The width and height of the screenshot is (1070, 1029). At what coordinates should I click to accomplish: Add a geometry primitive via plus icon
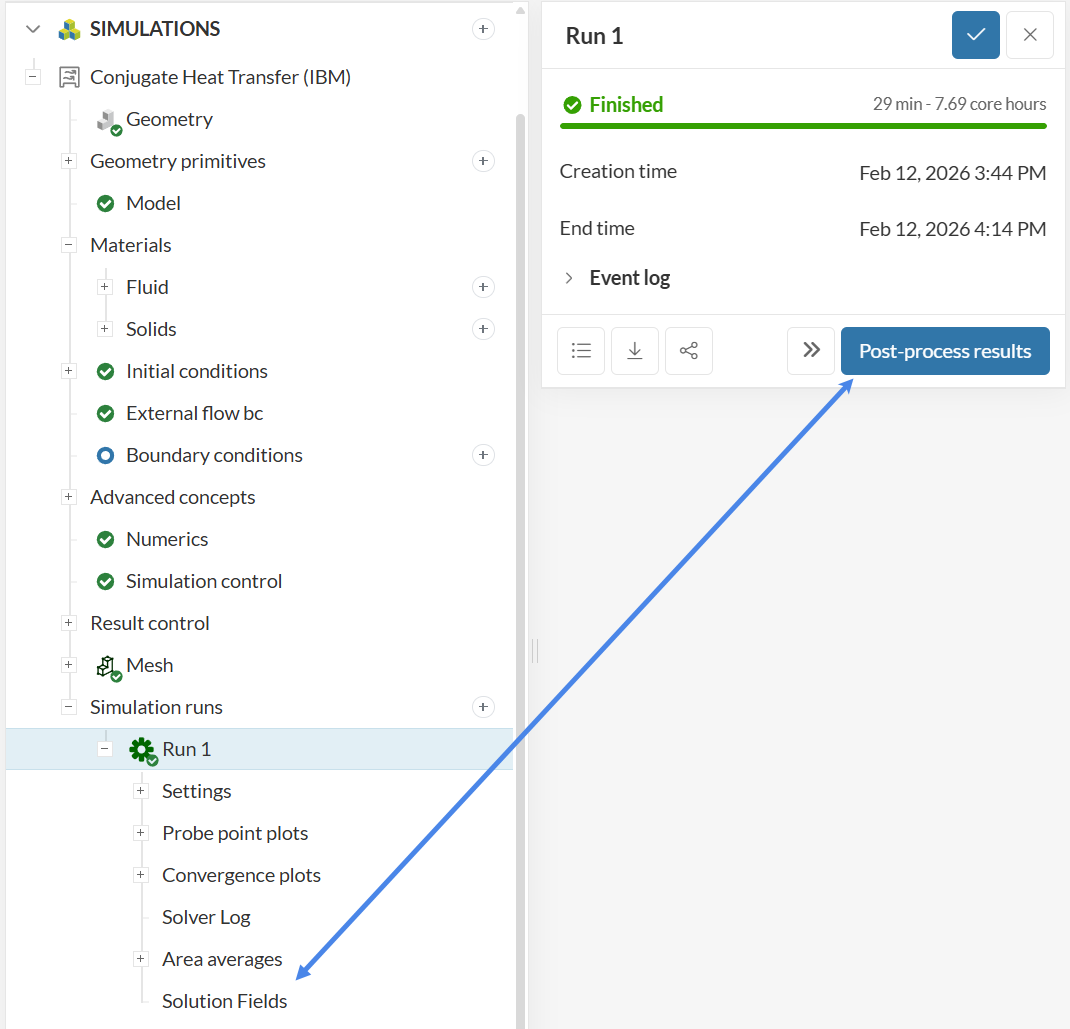[483, 161]
